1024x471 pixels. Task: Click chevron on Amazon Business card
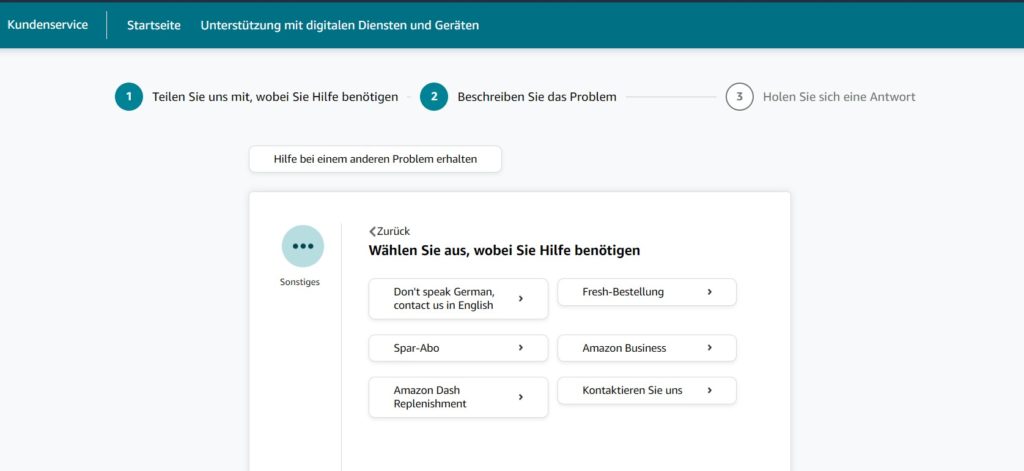pyautogui.click(x=709, y=348)
